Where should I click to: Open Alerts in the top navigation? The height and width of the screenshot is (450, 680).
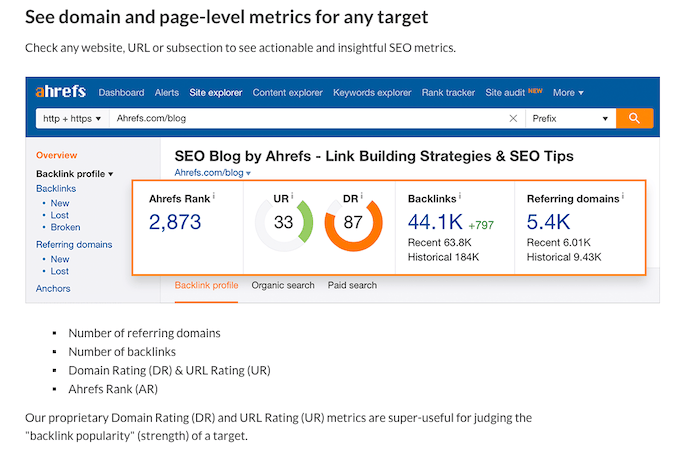point(167,92)
